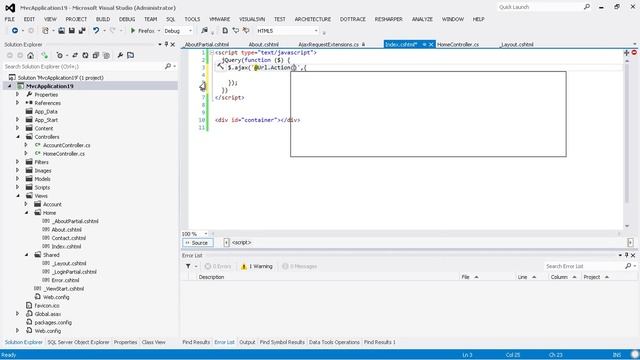The width and height of the screenshot is (640, 360).
Task: Click the Open File toolbar icon
Action: (x=61, y=31)
